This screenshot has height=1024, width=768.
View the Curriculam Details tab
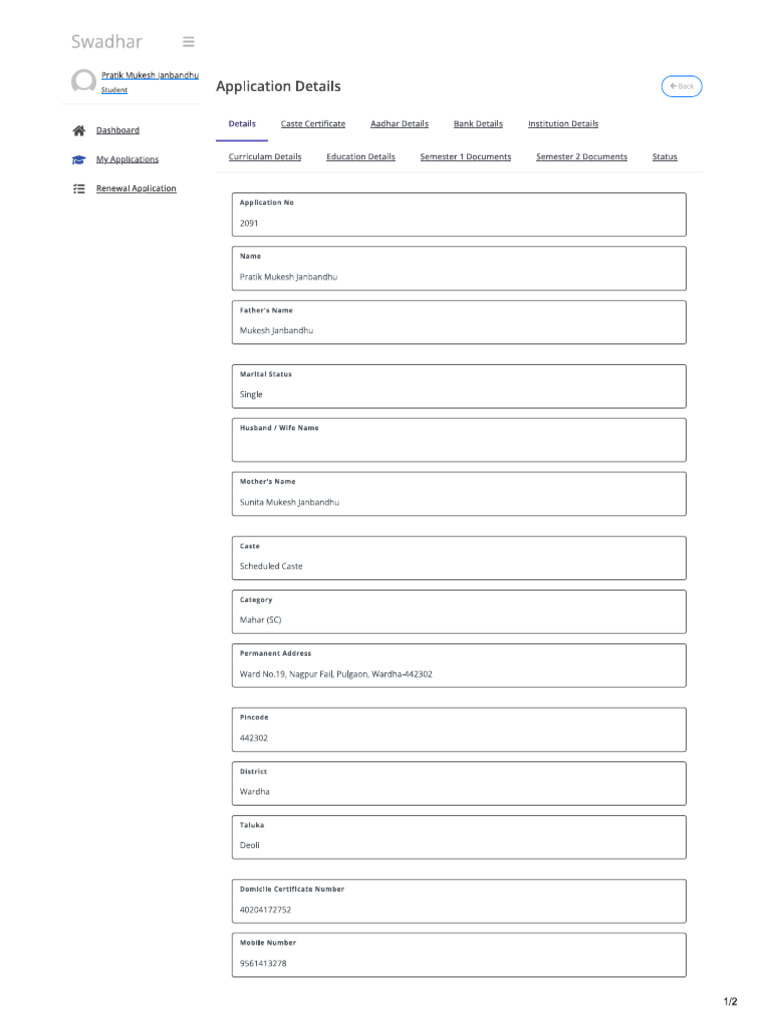pyautogui.click(x=265, y=157)
